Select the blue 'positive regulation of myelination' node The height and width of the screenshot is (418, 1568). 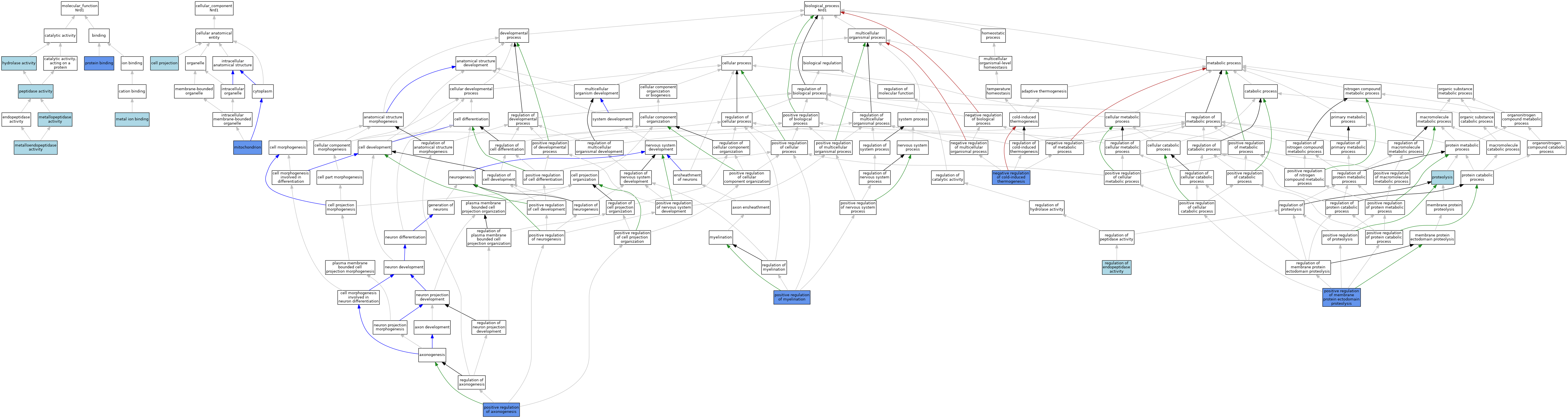pos(792,297)
